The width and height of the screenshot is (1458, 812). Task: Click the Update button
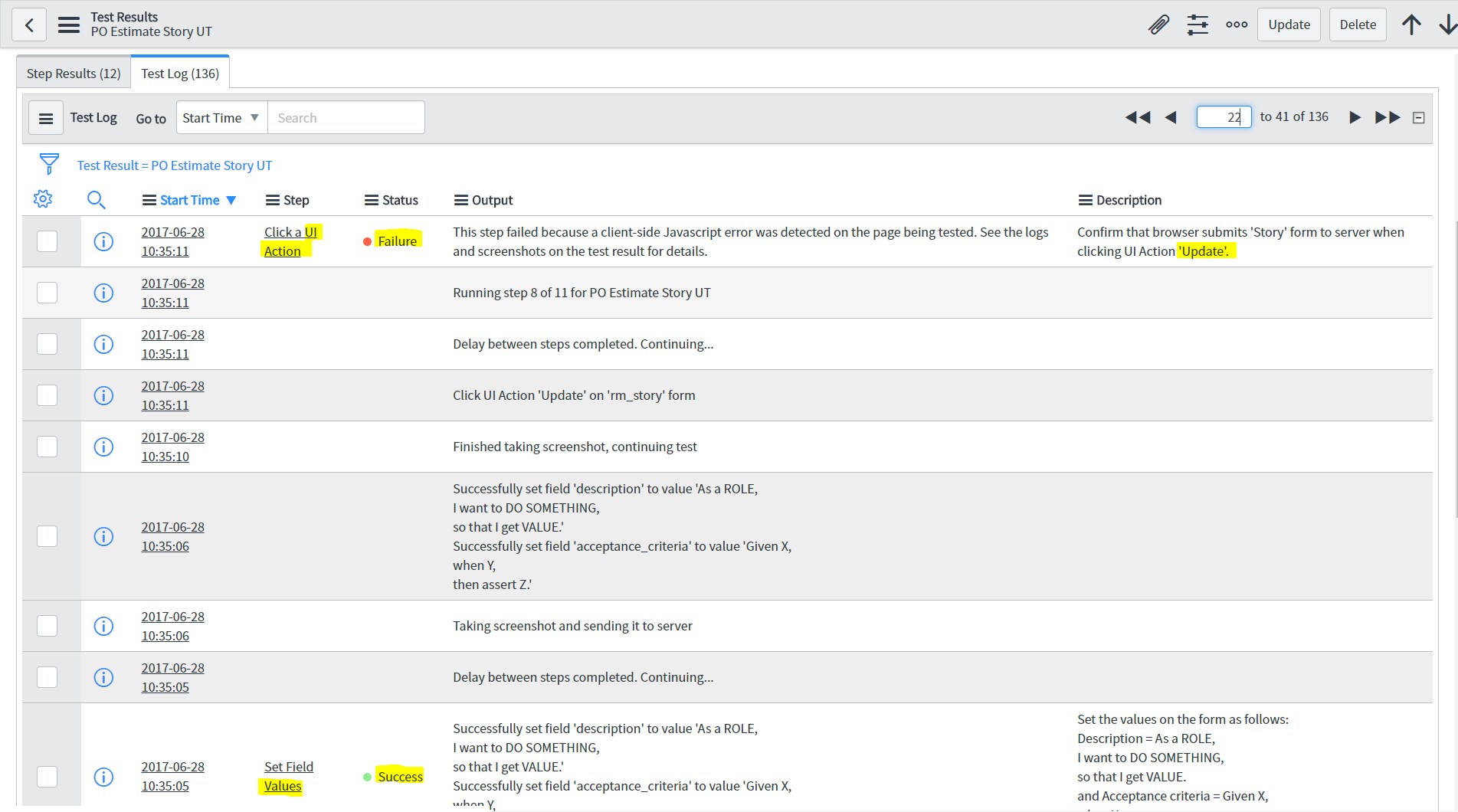[x=1289, y=25]
